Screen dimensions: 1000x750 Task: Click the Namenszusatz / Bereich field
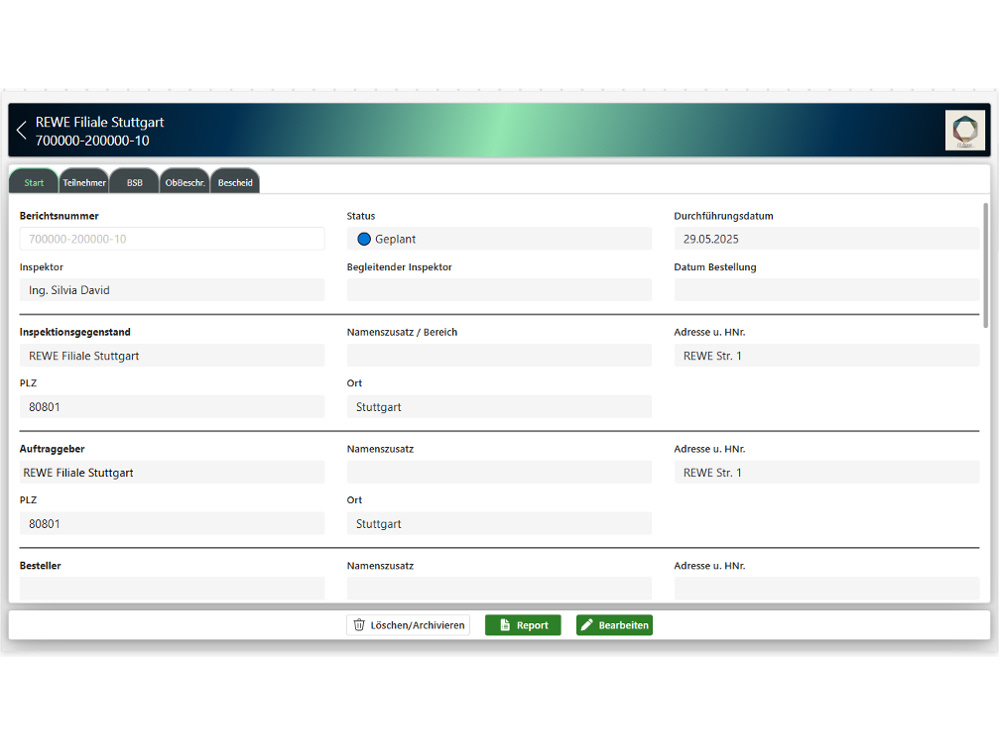click(499, 356)
